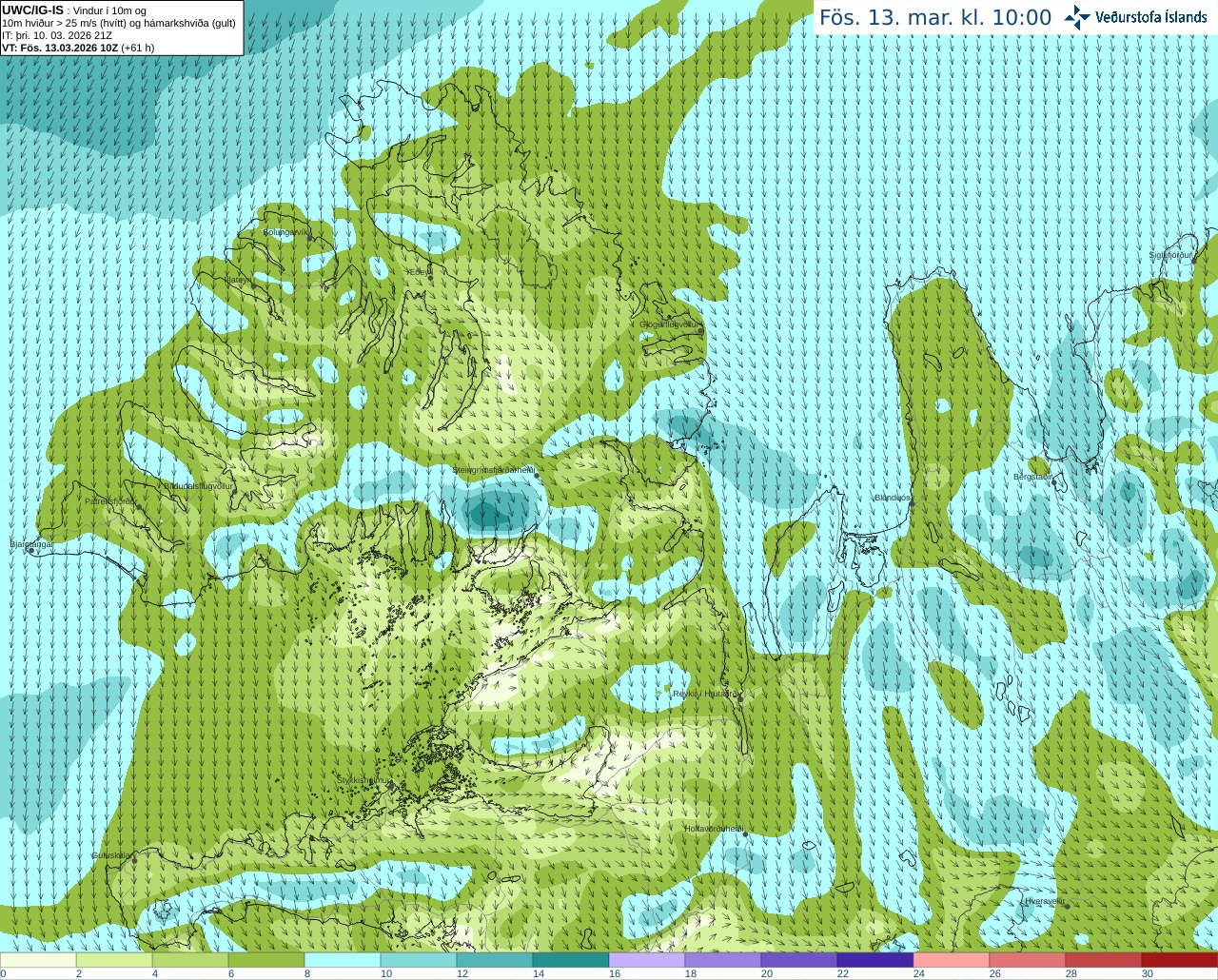Click the 24–26 m/s pink legend swatch
This screenshot has height=980, width=1218.
[x=952, y=960]
